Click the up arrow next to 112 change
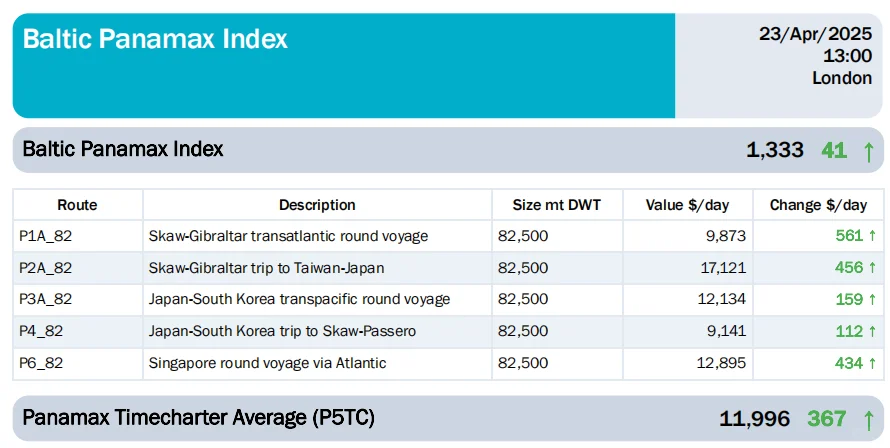This screenshot has height=448, width=890. 872,331
